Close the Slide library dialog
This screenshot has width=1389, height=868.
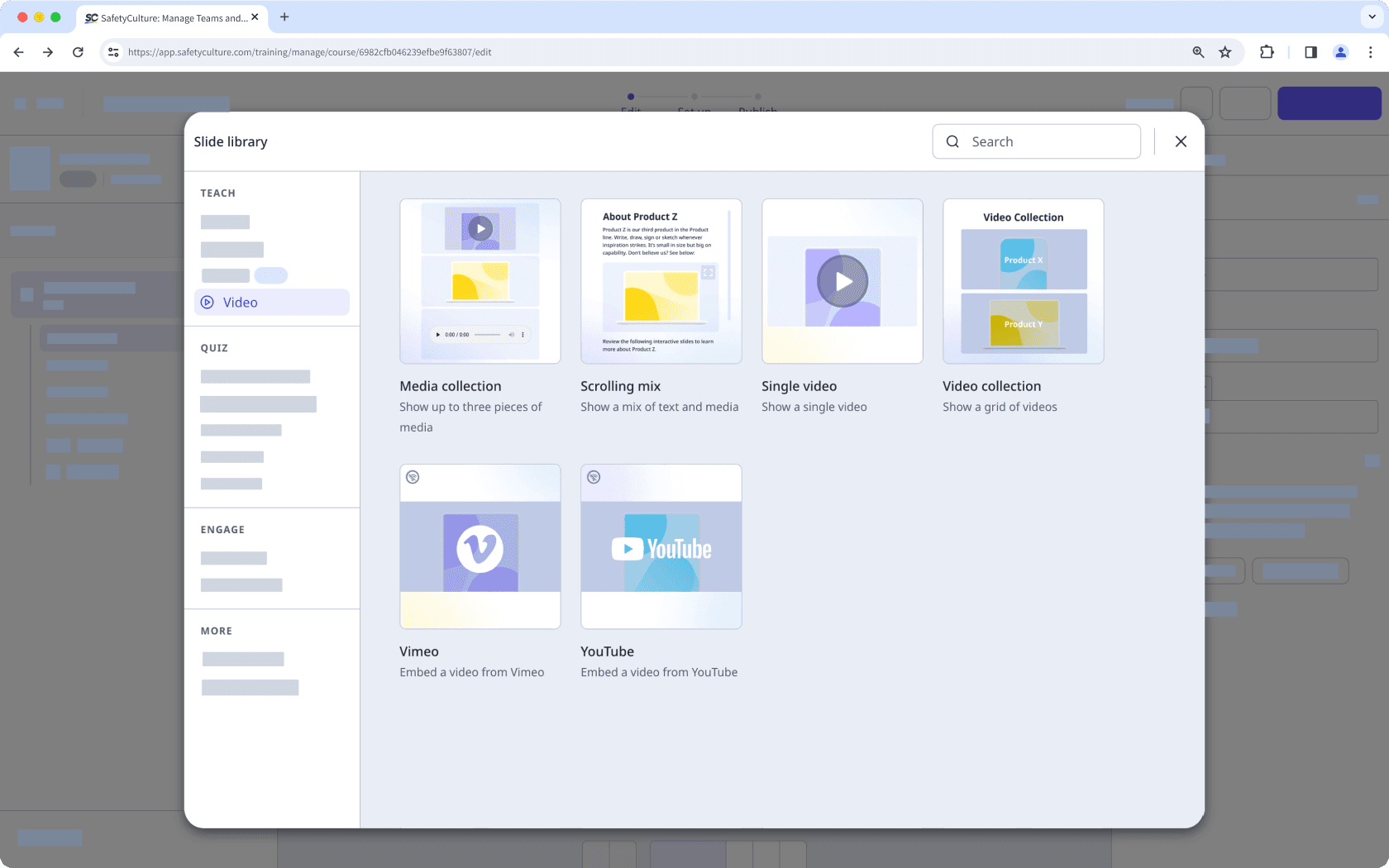point(1181,141)
